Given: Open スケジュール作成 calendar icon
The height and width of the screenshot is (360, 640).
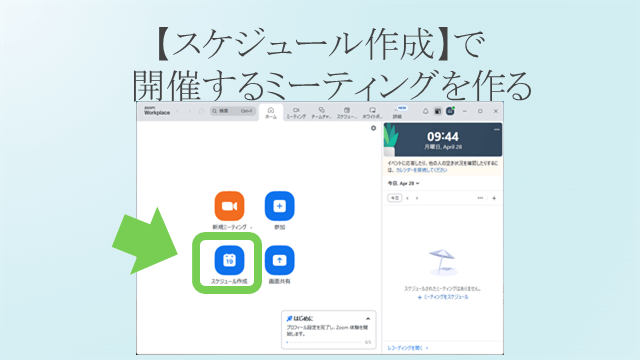Looking at the screenshot, I should point(229,260).
